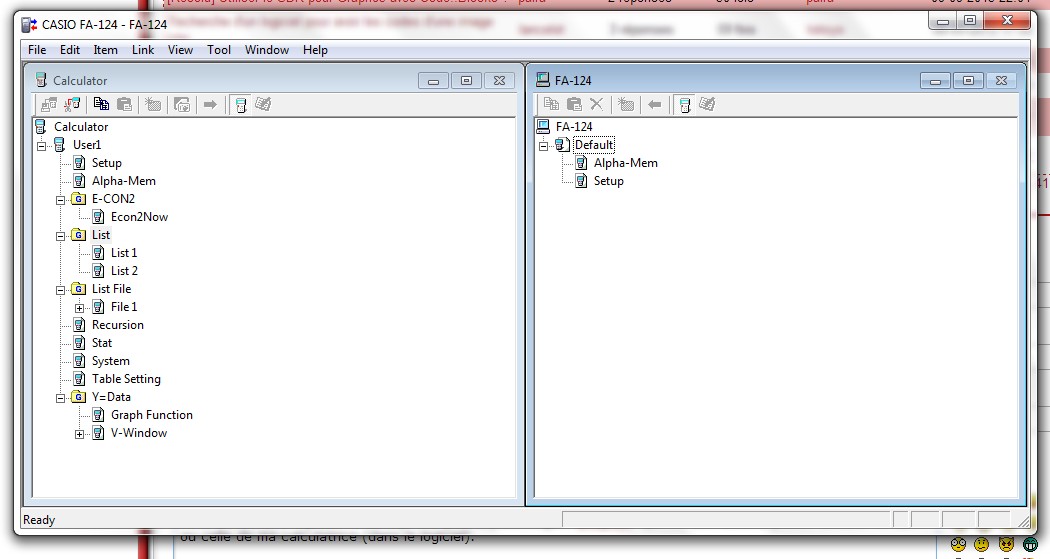Image resolution: width=1050 pixels, height=559 pixels.
Task: Collapse the User1 tree node
Action: (x=42, y=146)
